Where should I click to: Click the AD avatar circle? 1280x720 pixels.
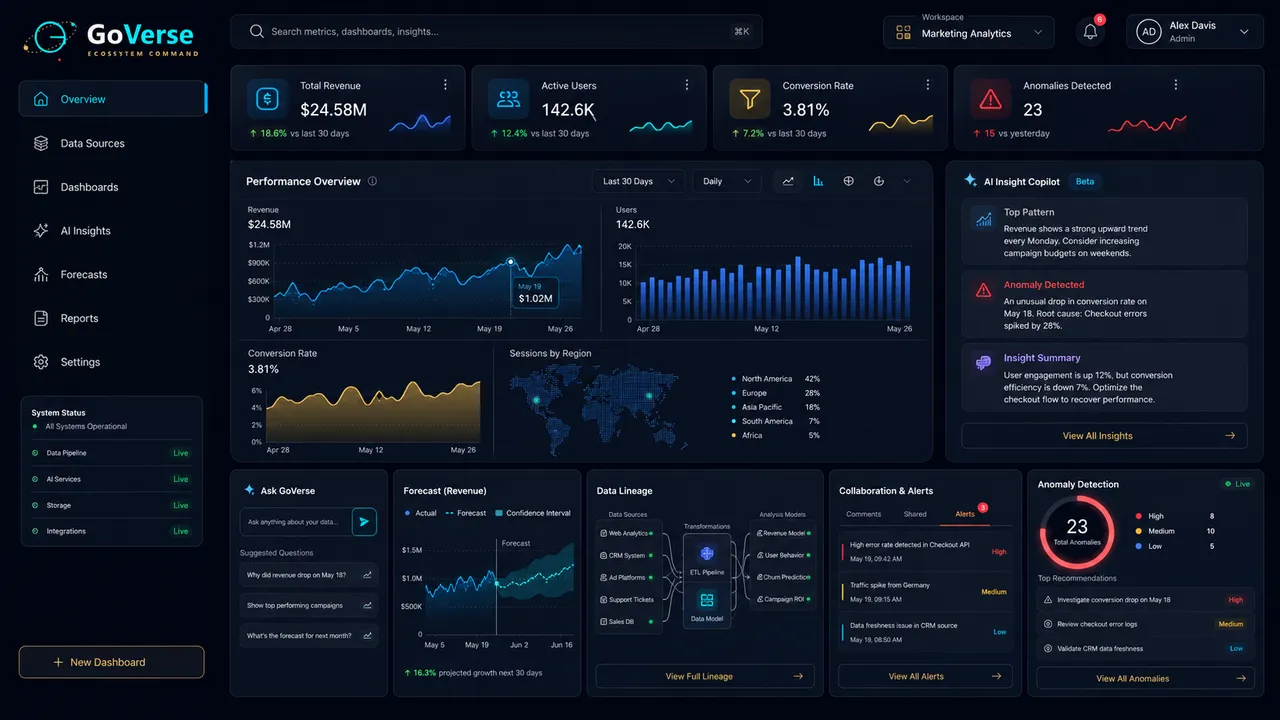coord(1149,32)
